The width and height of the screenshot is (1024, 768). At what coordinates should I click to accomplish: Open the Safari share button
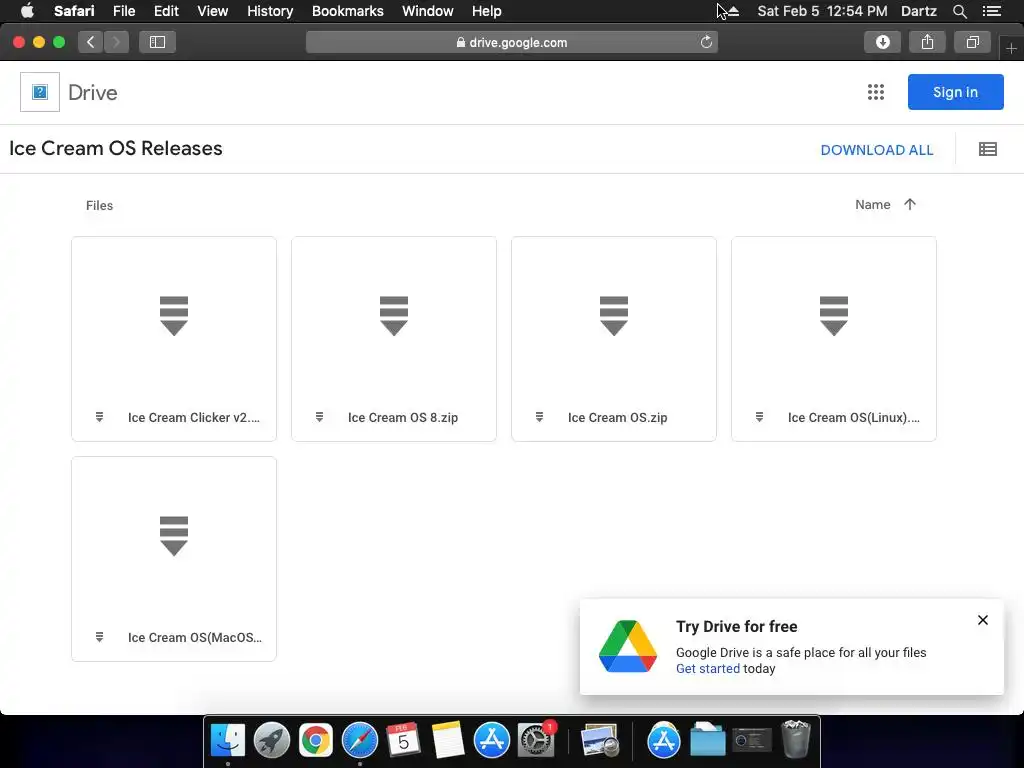click(x=927, y=42)
